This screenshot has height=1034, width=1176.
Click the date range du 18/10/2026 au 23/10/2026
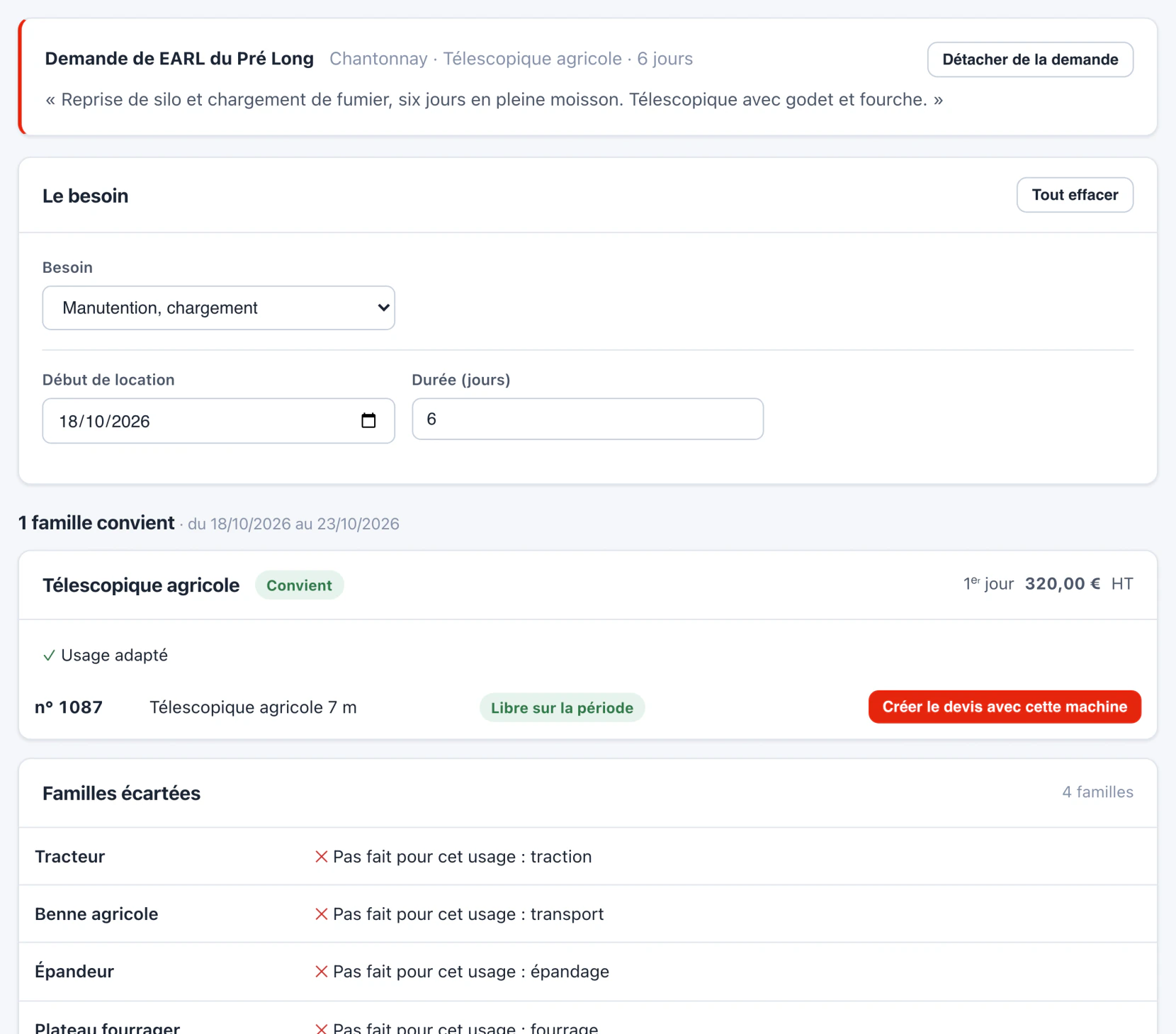[293, 524]
